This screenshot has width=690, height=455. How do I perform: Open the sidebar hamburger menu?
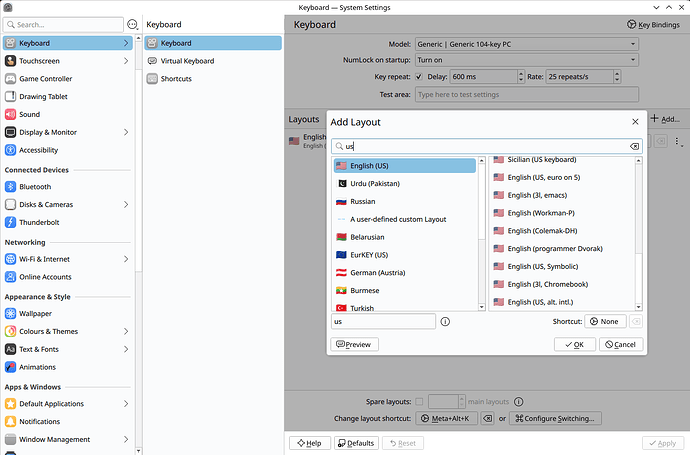point(132,24)
